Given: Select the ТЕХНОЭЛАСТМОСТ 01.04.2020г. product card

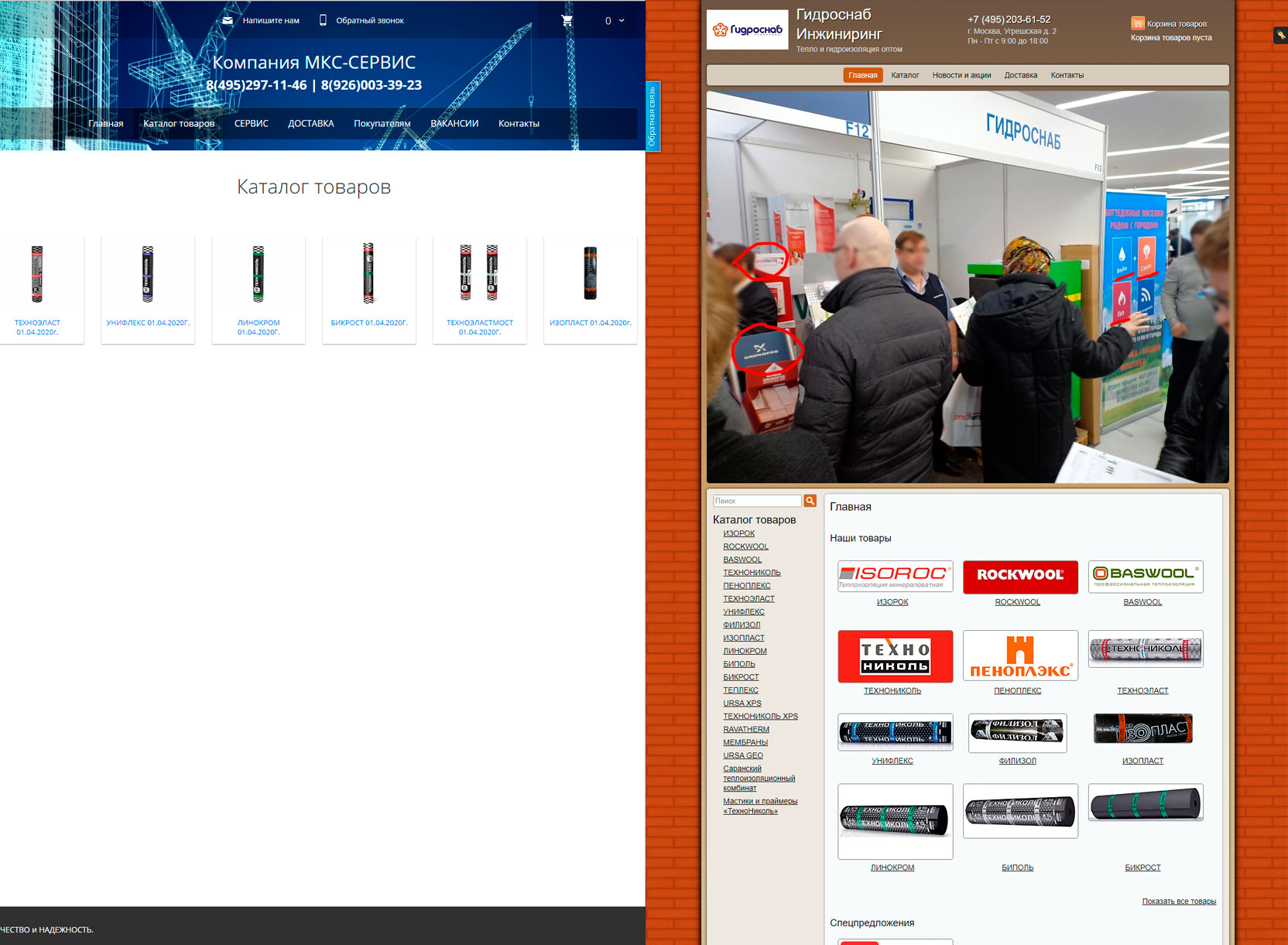Looking at the screenshot, I should pyautogui.click(x=480, y=290).
